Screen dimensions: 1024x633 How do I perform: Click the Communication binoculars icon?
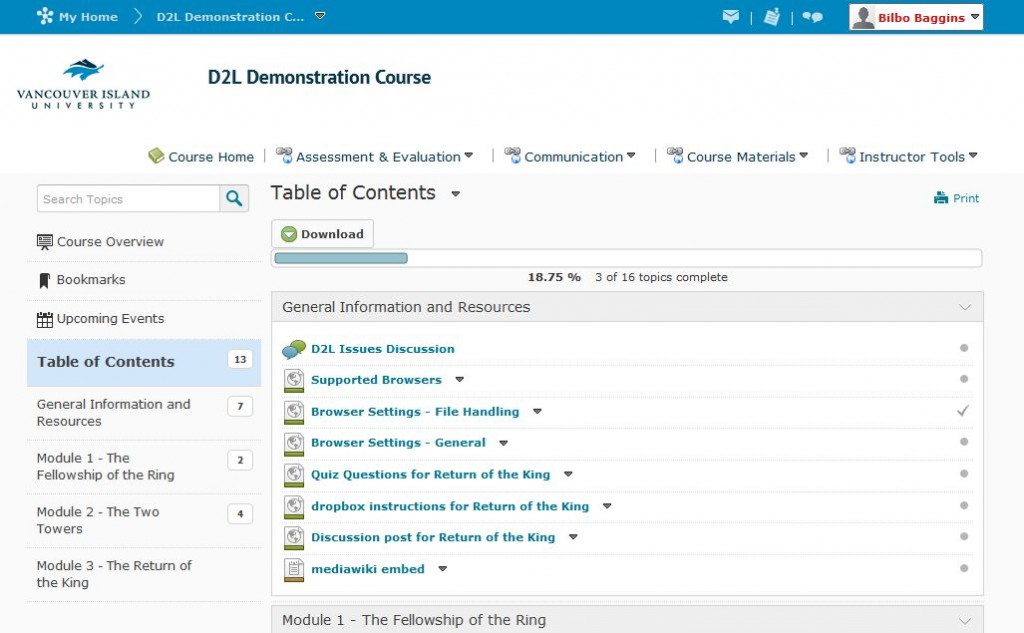pos(513,155)
